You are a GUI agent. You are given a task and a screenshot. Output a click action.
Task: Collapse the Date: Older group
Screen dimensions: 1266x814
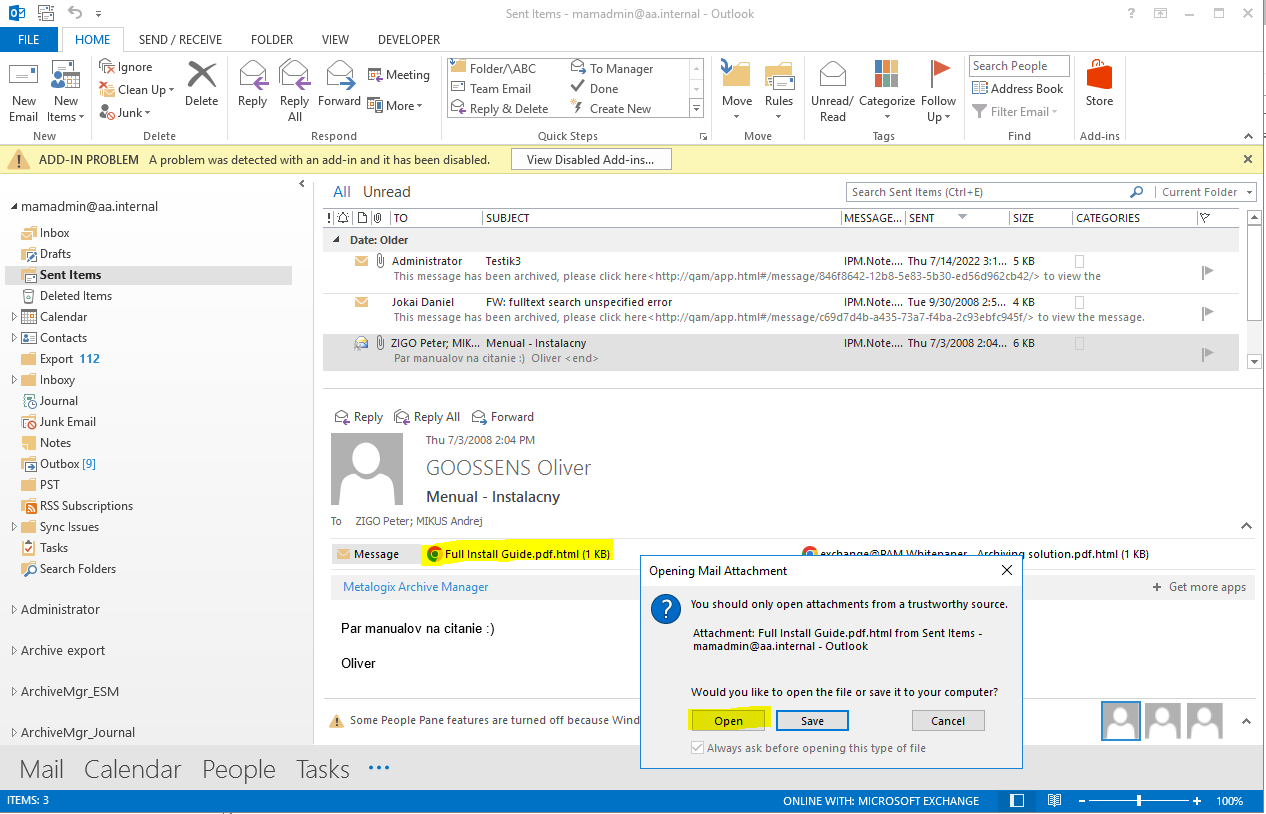point(335,240)
